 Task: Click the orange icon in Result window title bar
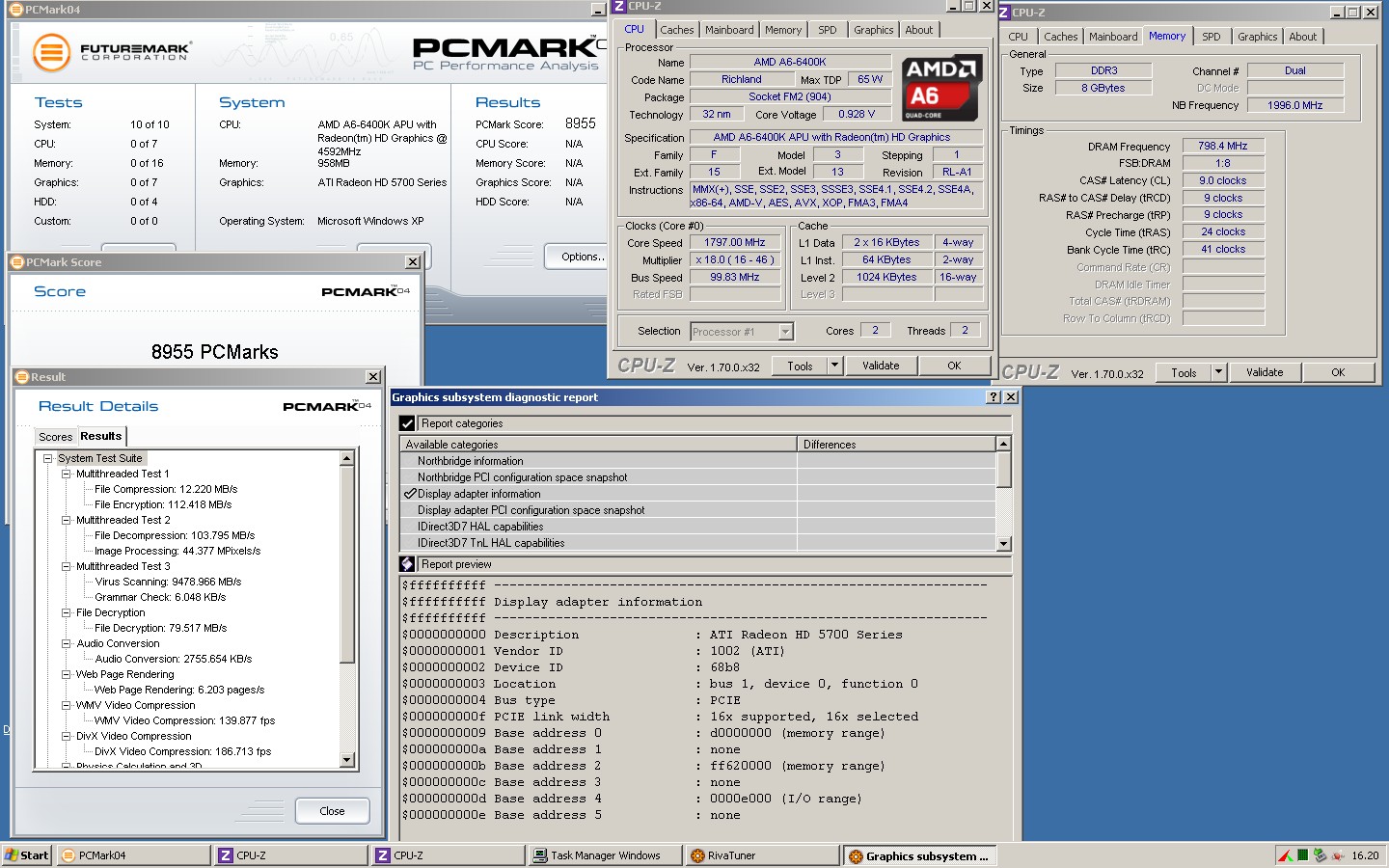click(22, 377)
